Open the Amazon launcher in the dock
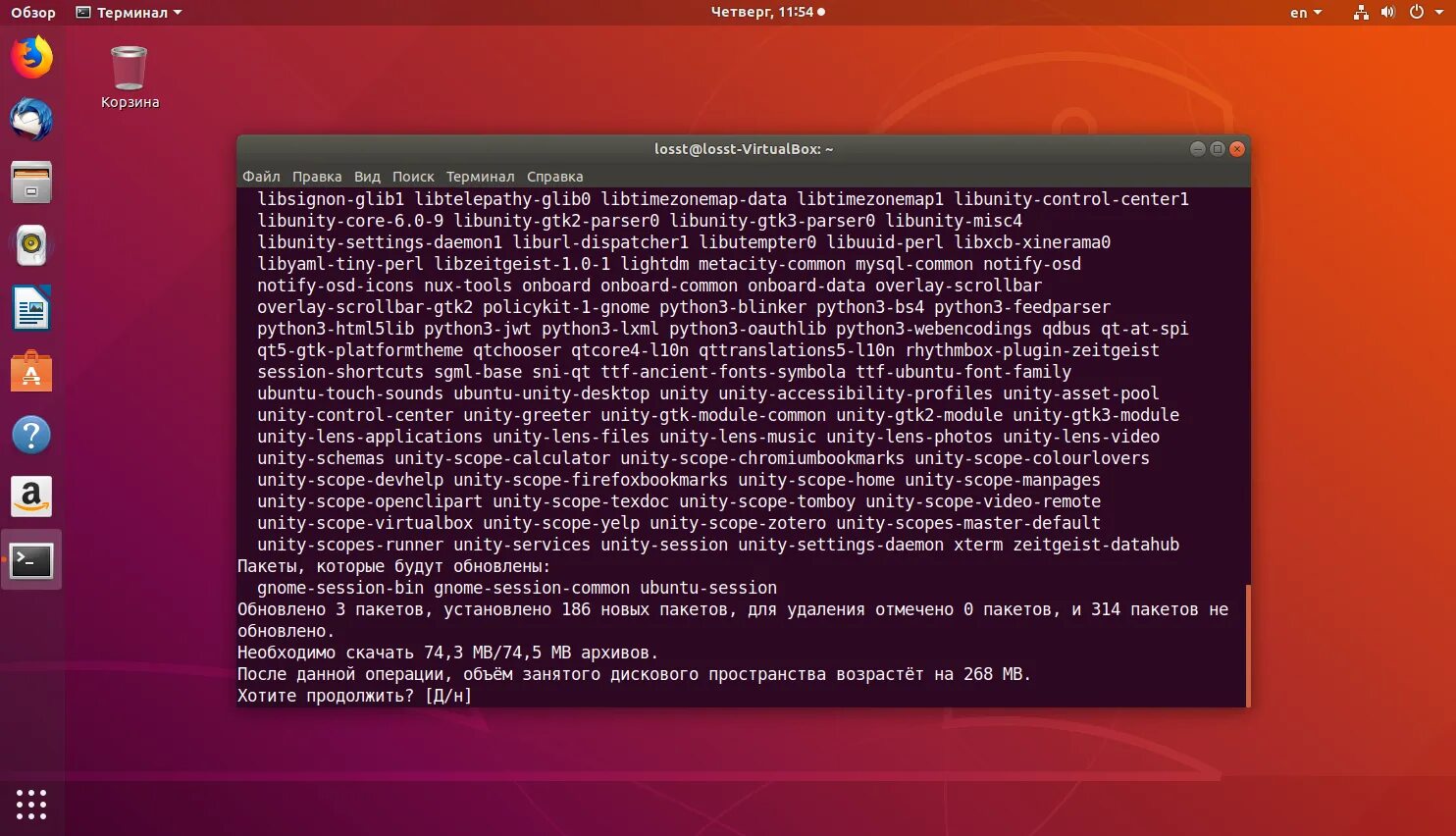1456x836 pixels. coord(31,497)
